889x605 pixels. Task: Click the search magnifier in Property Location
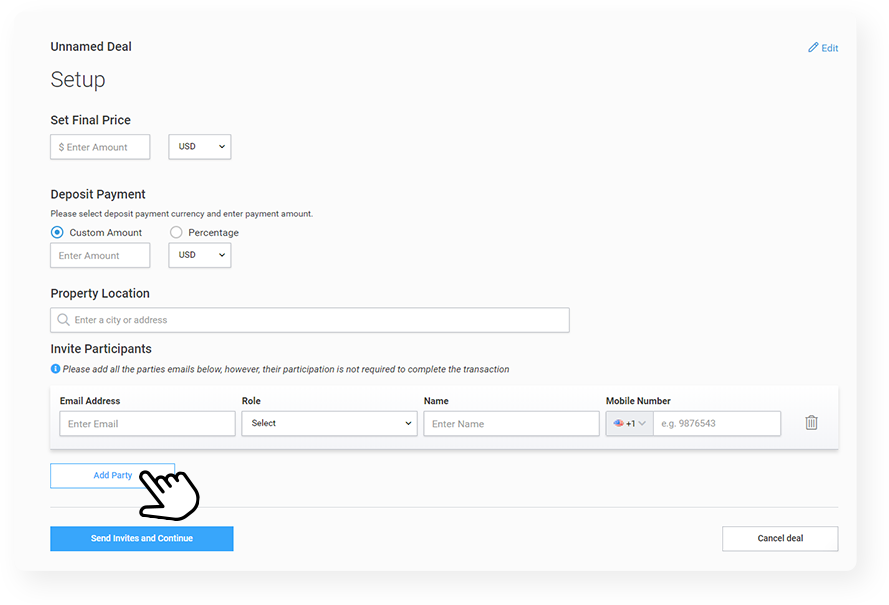click(x=64, y=320)
